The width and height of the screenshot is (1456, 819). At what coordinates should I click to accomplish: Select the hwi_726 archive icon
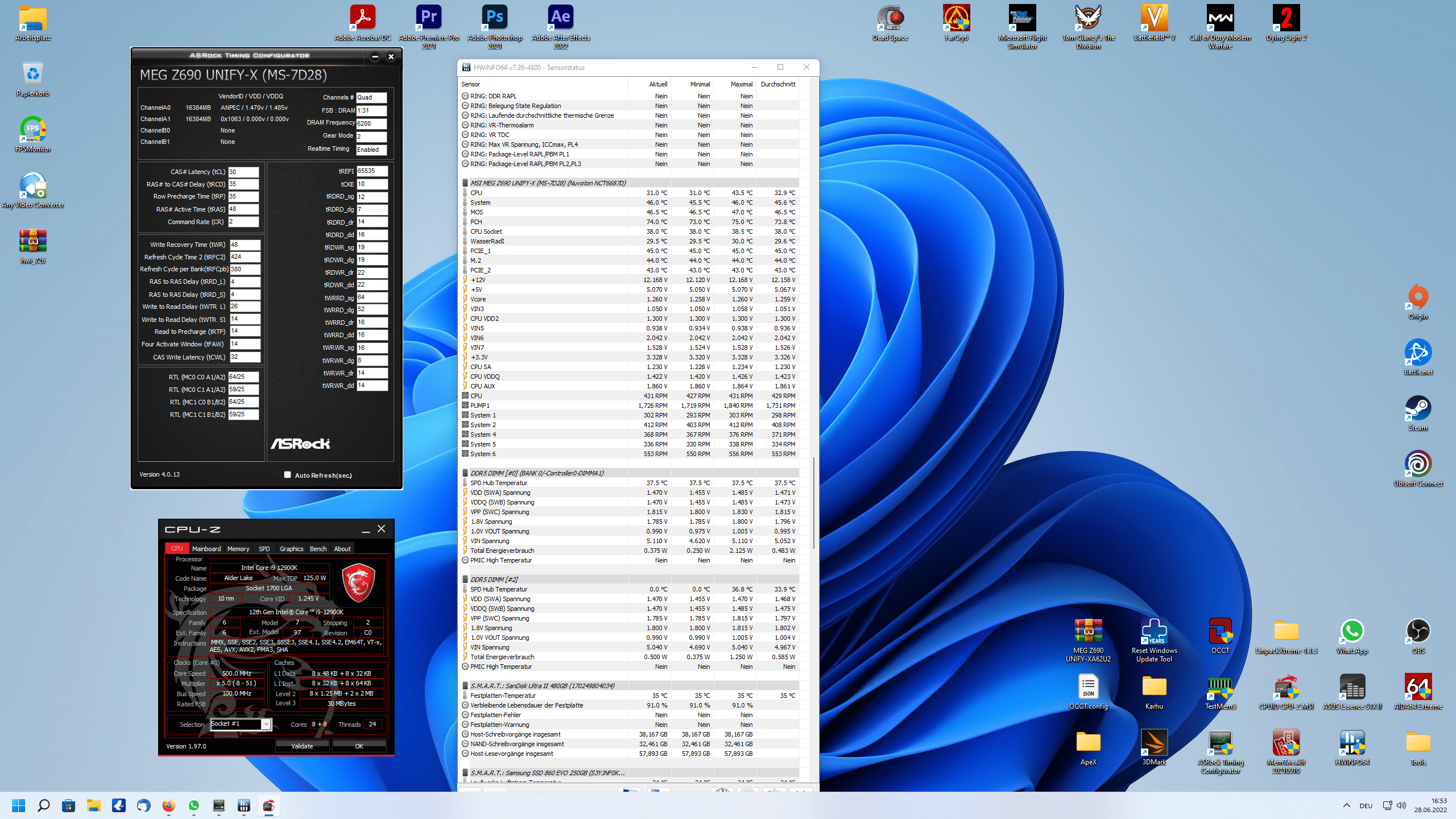[x=33, y=246]
